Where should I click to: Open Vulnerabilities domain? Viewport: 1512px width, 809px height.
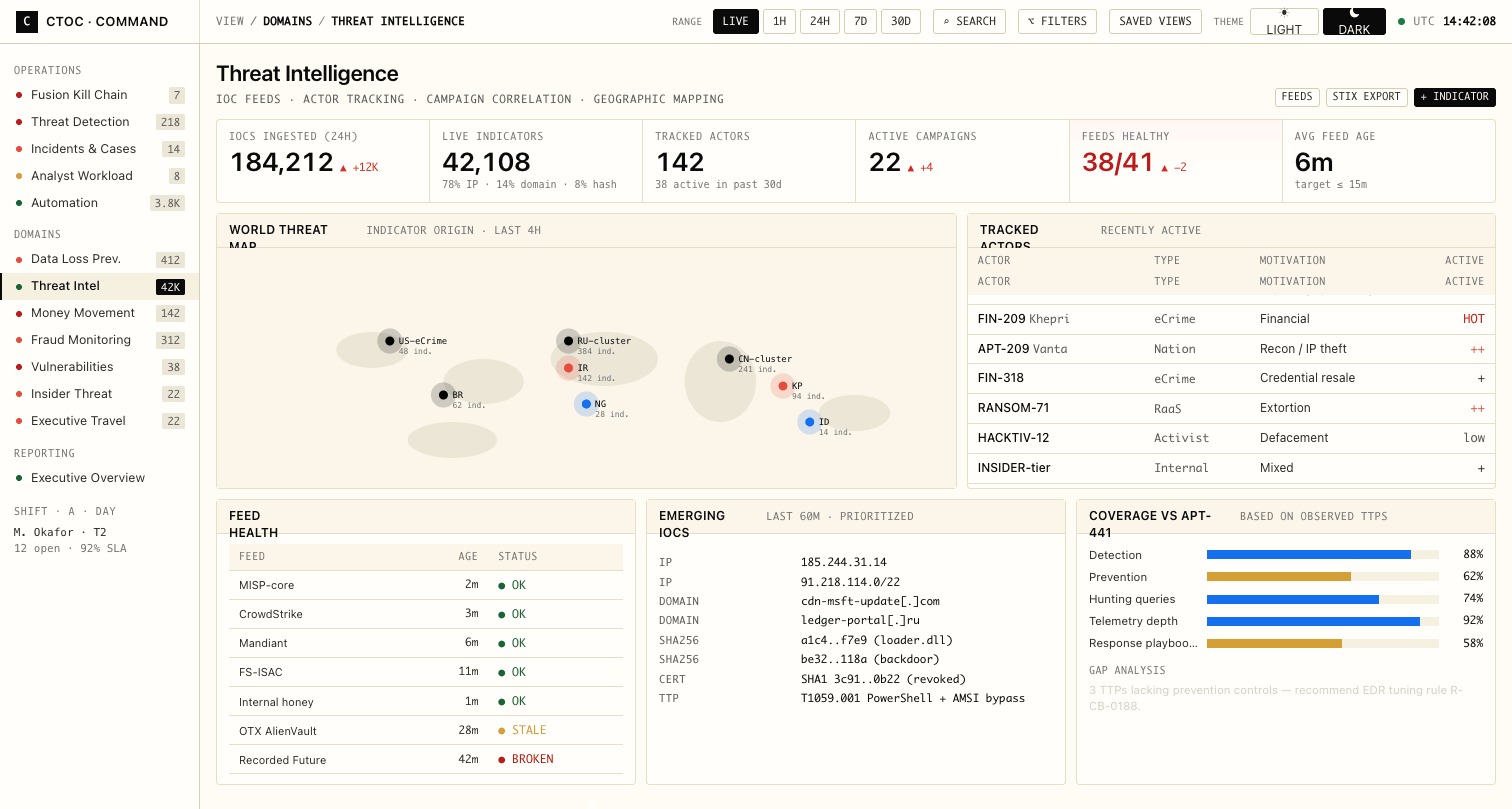click(x=100, y=367)
